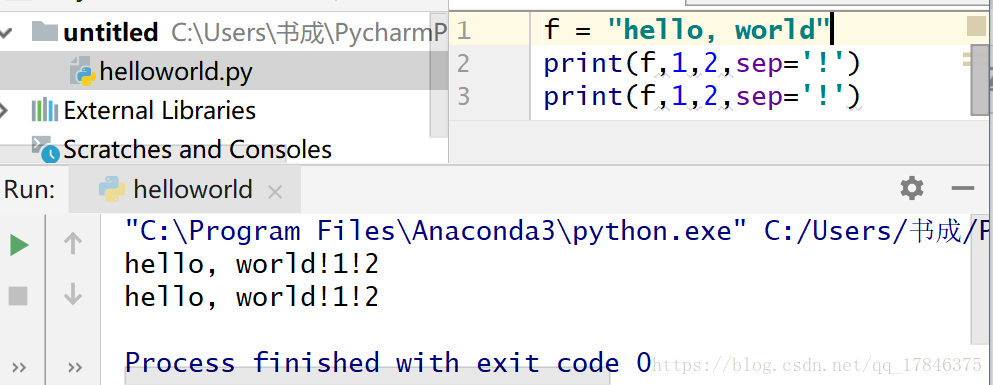Click line number 3 in gutter

click(464, 97)
